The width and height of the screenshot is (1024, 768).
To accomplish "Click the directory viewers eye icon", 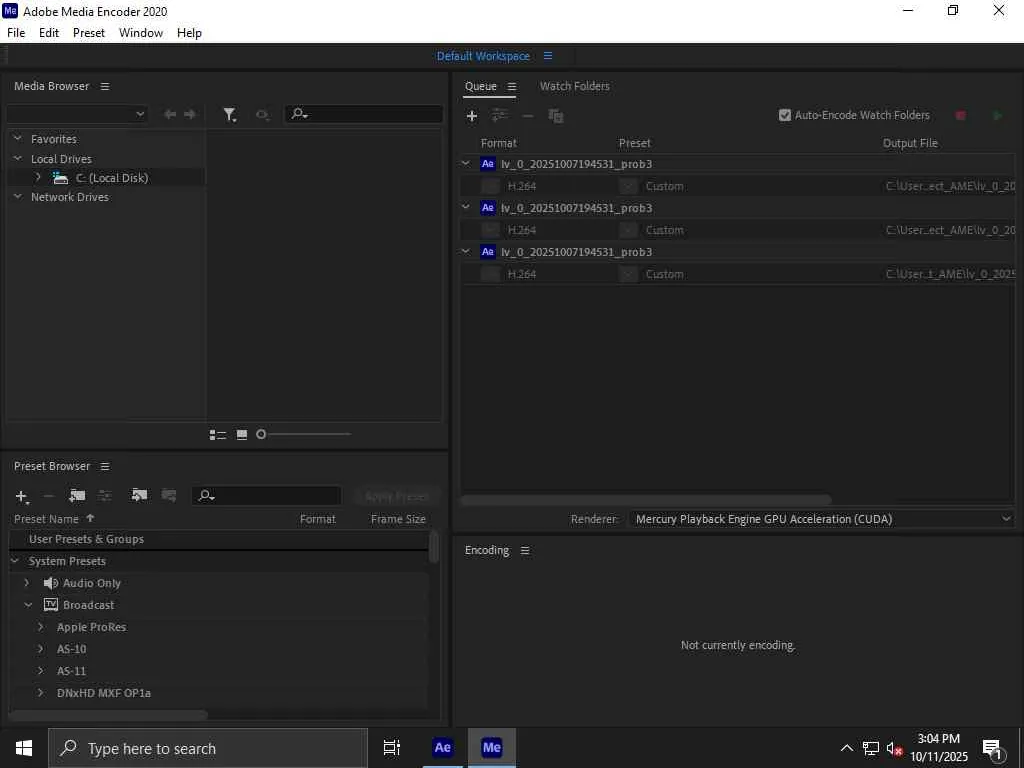I will (263, 115).
